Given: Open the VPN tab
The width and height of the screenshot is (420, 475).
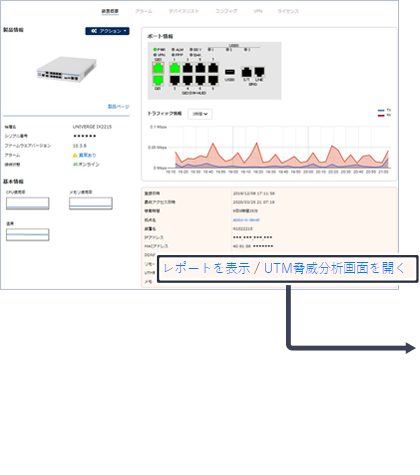Looking at the screenshot, I should [258, 11].
